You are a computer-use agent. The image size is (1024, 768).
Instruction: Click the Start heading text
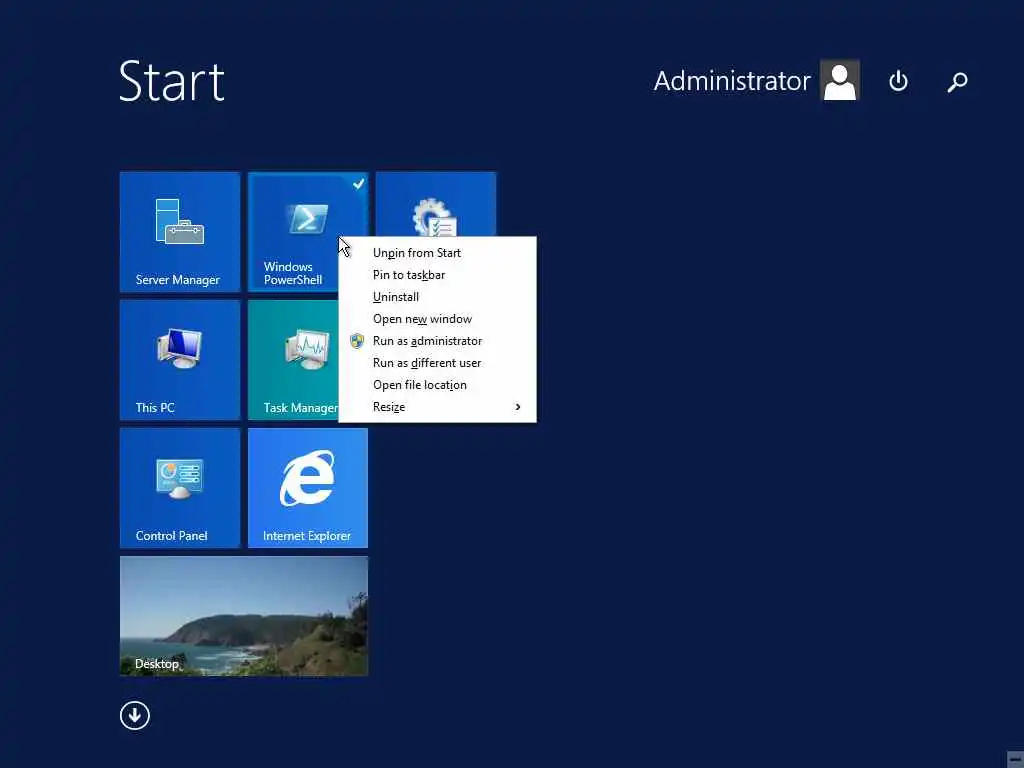(x=172, y=81)
